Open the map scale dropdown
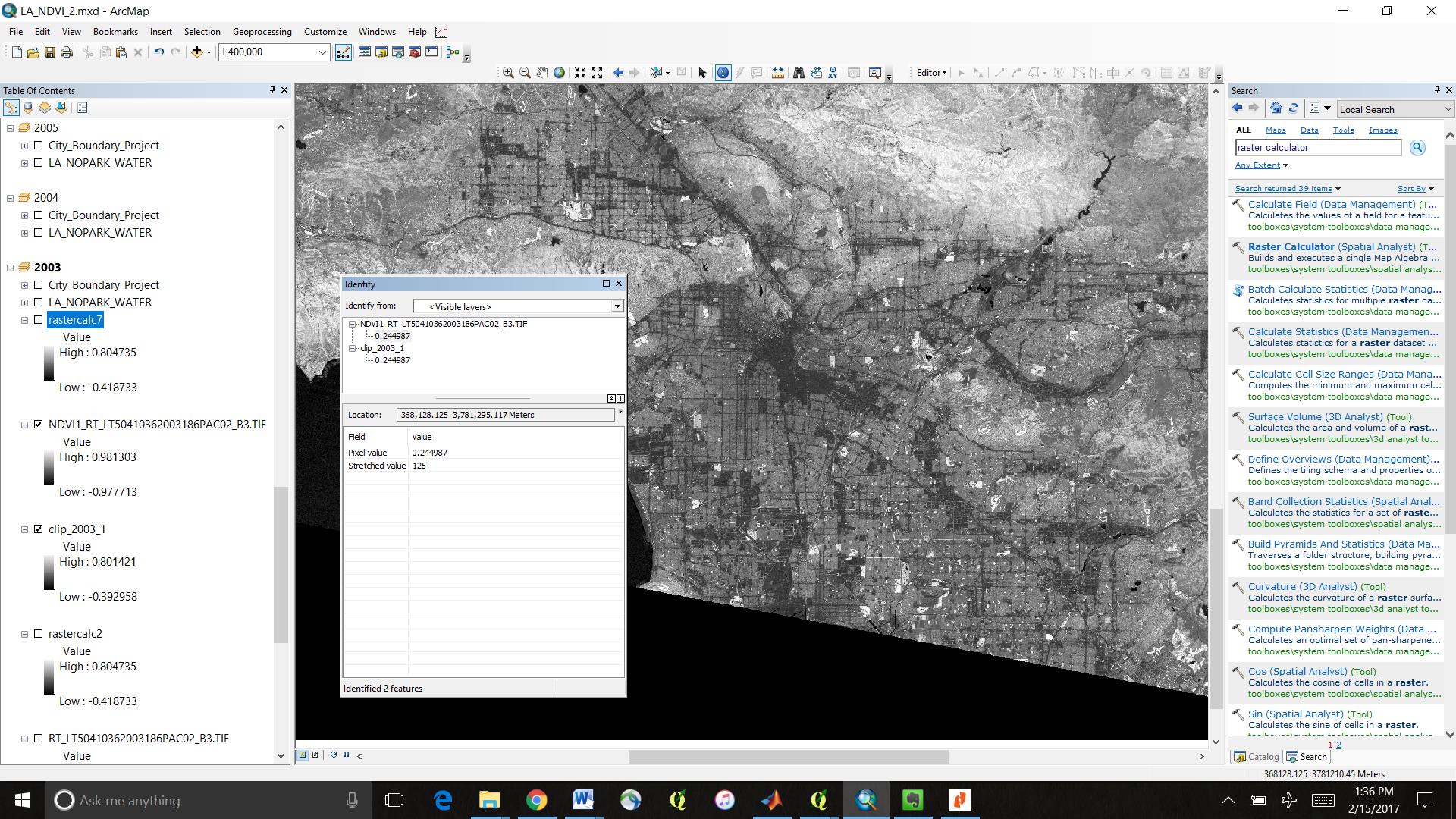 322,52
